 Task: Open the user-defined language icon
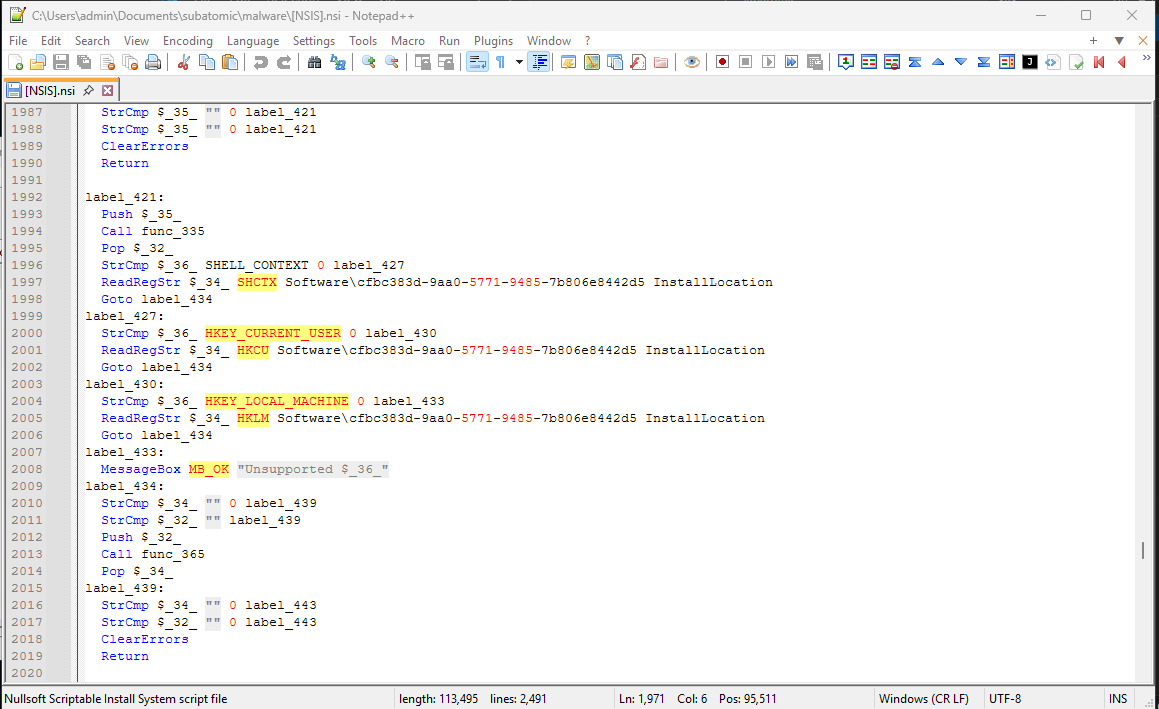tap(568, 62)
